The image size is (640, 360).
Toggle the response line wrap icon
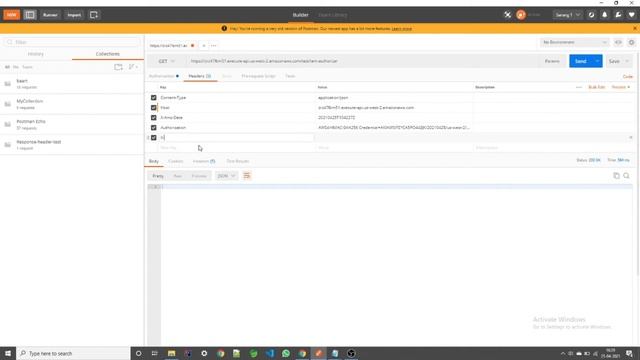[x=247, y=176]
